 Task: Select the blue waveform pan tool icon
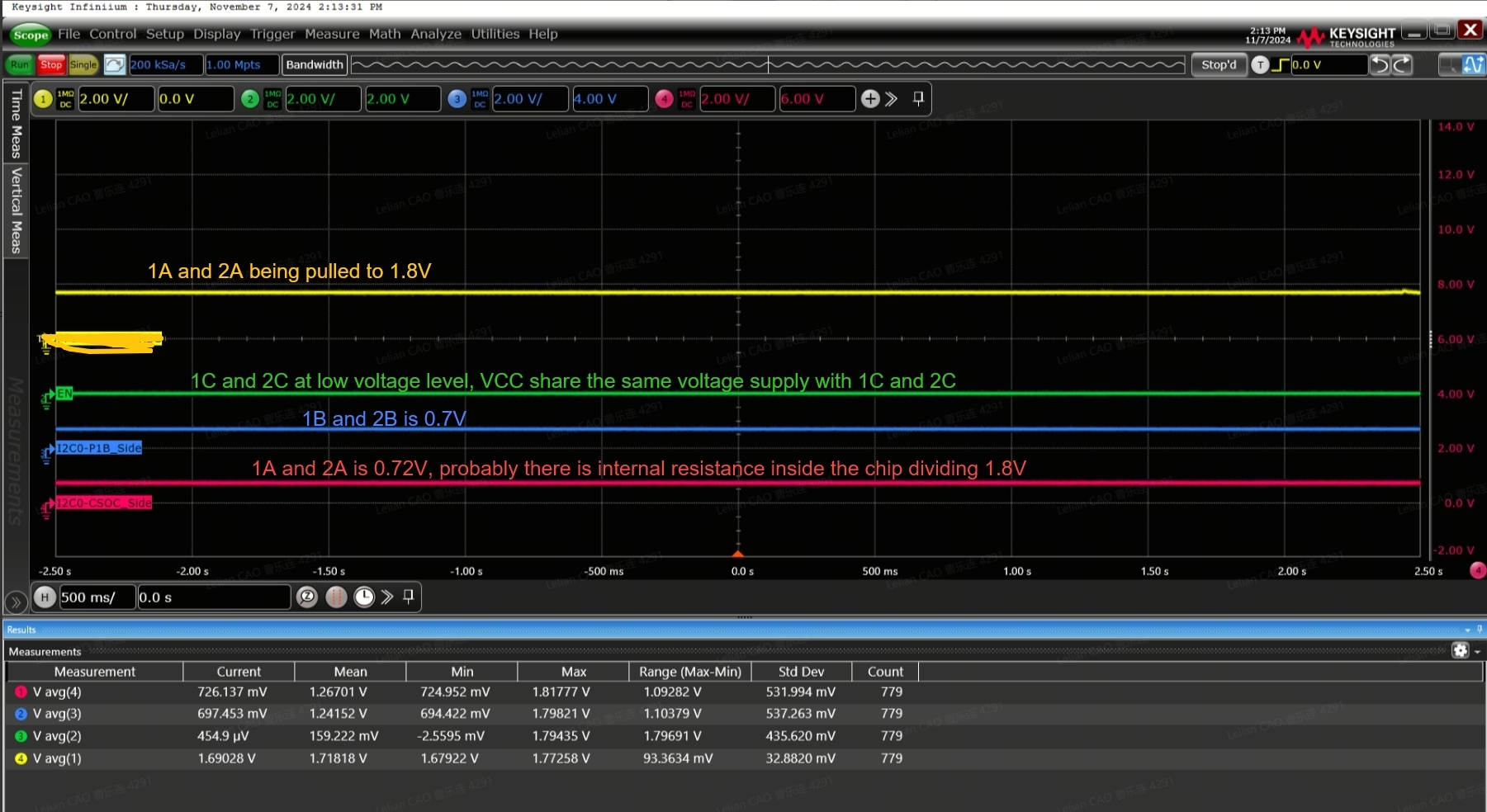(x=1474, y=64)
